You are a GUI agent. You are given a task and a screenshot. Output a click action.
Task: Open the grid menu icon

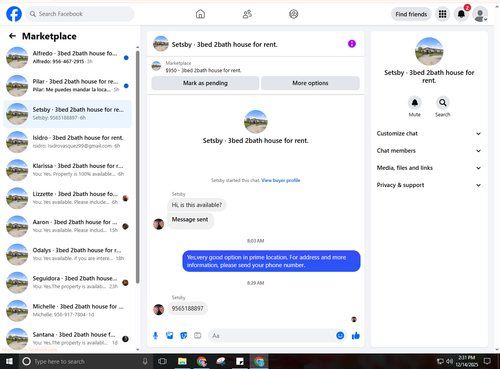(442, 14)
